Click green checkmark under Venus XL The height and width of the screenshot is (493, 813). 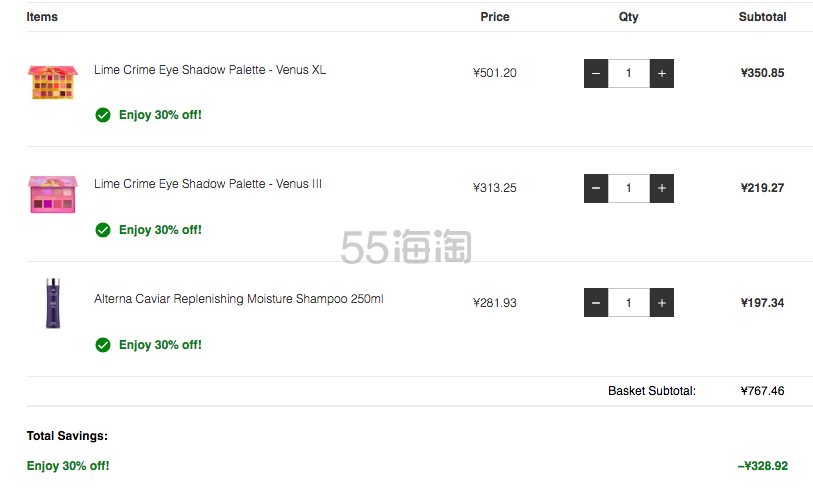(103, 115)
